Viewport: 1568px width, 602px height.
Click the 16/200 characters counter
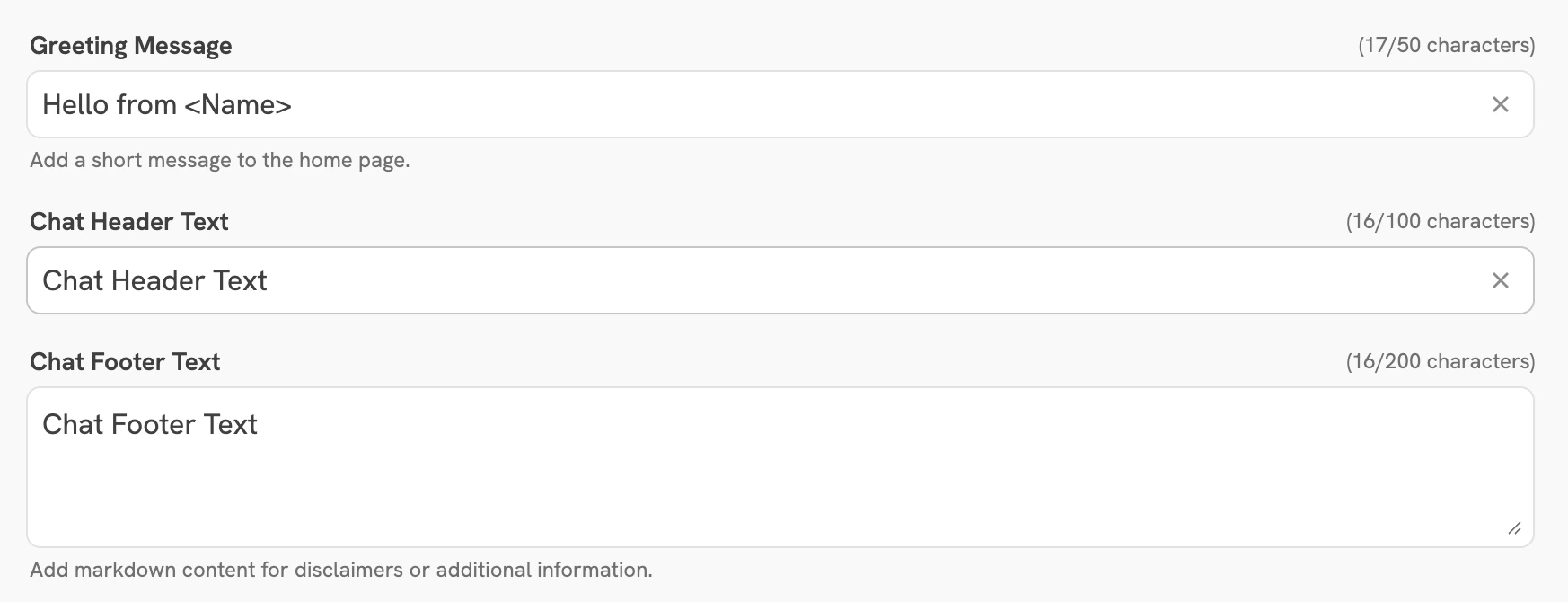tap(1440, 361)
